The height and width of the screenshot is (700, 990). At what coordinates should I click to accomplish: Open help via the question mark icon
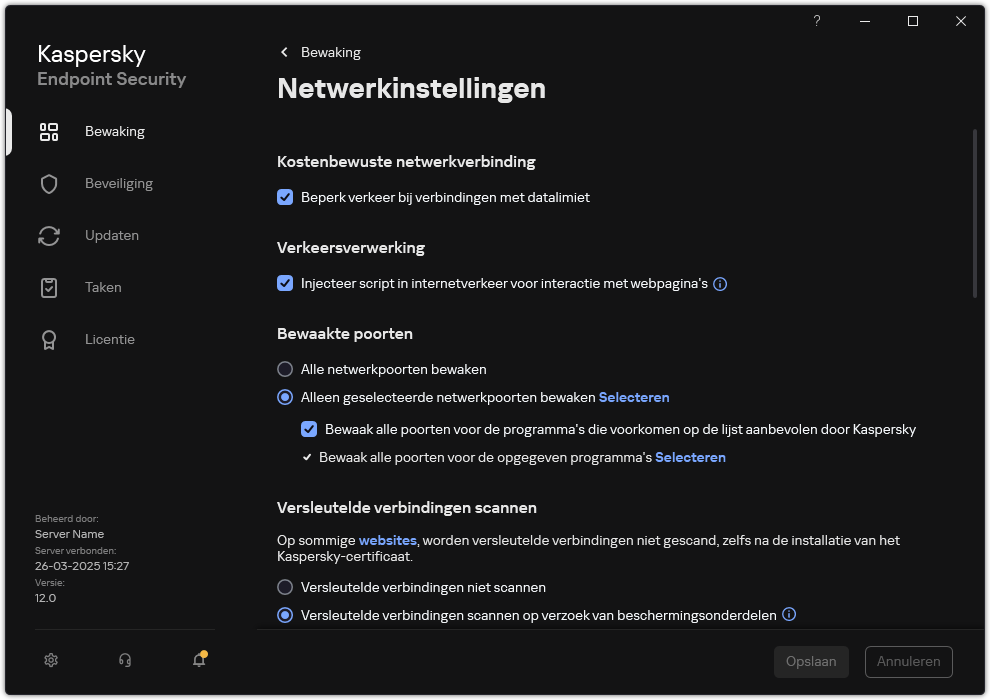(x=816, y=21)
